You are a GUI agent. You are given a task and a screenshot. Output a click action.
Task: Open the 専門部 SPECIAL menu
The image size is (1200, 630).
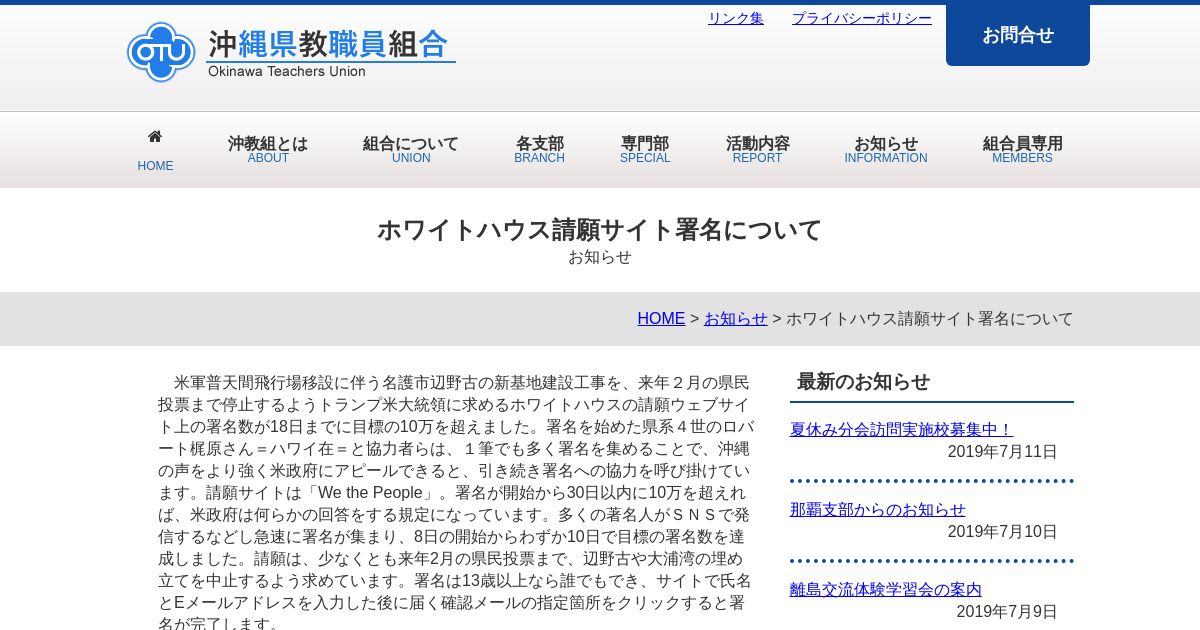645,150
